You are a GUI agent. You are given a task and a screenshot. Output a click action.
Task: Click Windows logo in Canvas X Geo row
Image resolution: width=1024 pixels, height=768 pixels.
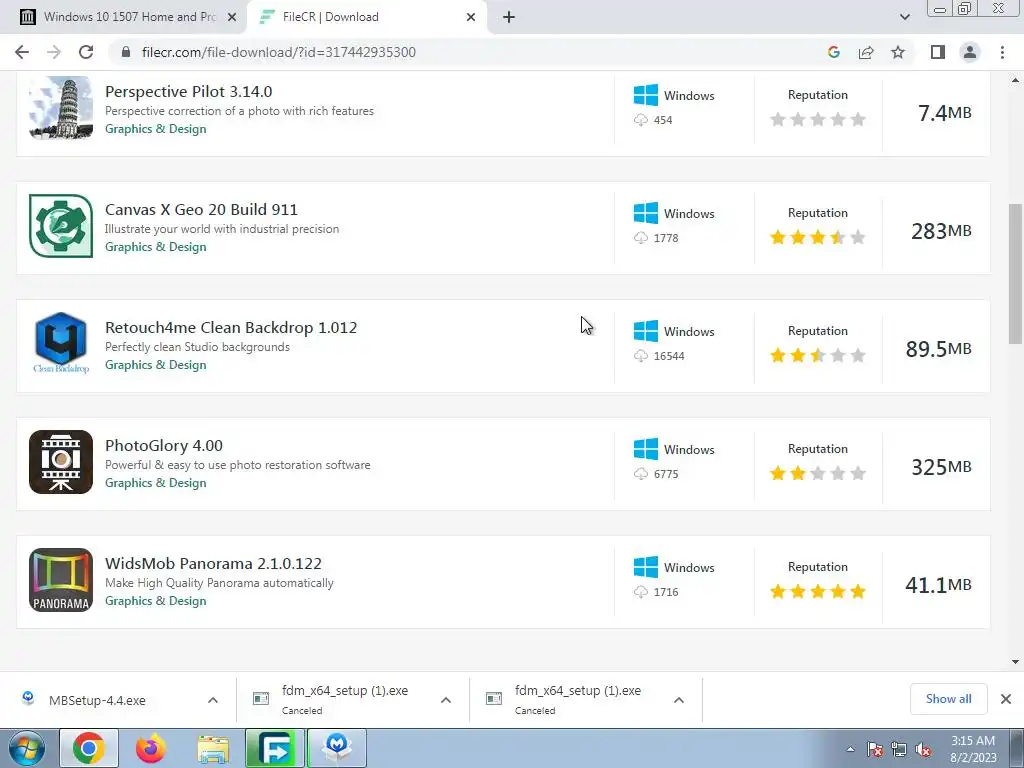pyautogui.click(x=646, y=213)
